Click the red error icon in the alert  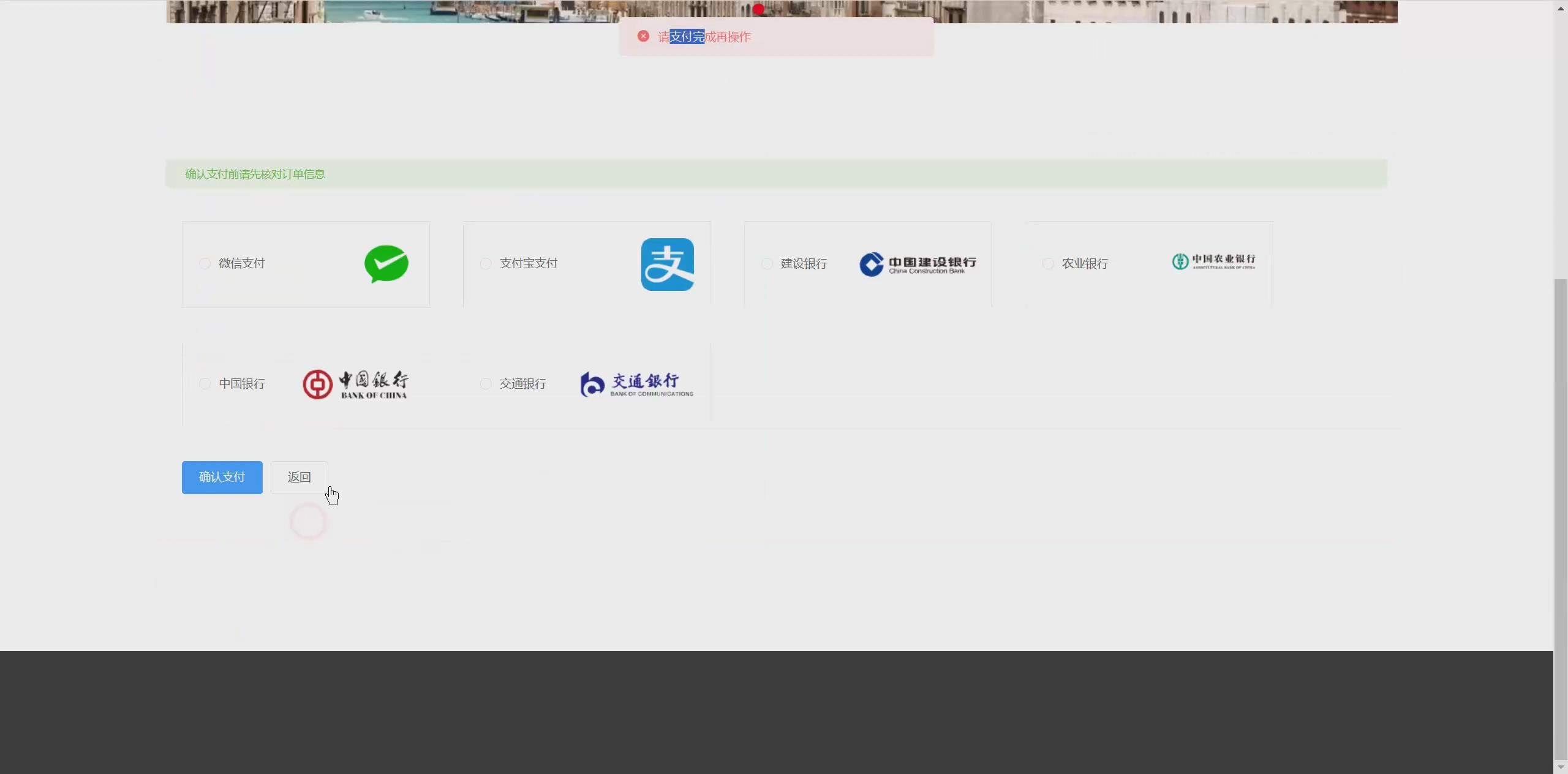coord(643,36)
